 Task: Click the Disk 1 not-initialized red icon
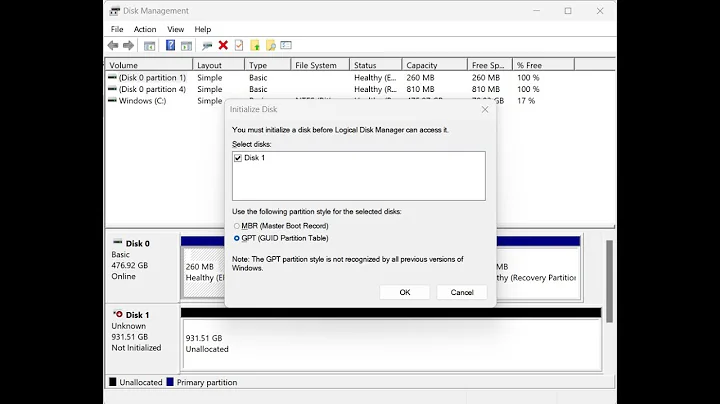click(118, 314)
